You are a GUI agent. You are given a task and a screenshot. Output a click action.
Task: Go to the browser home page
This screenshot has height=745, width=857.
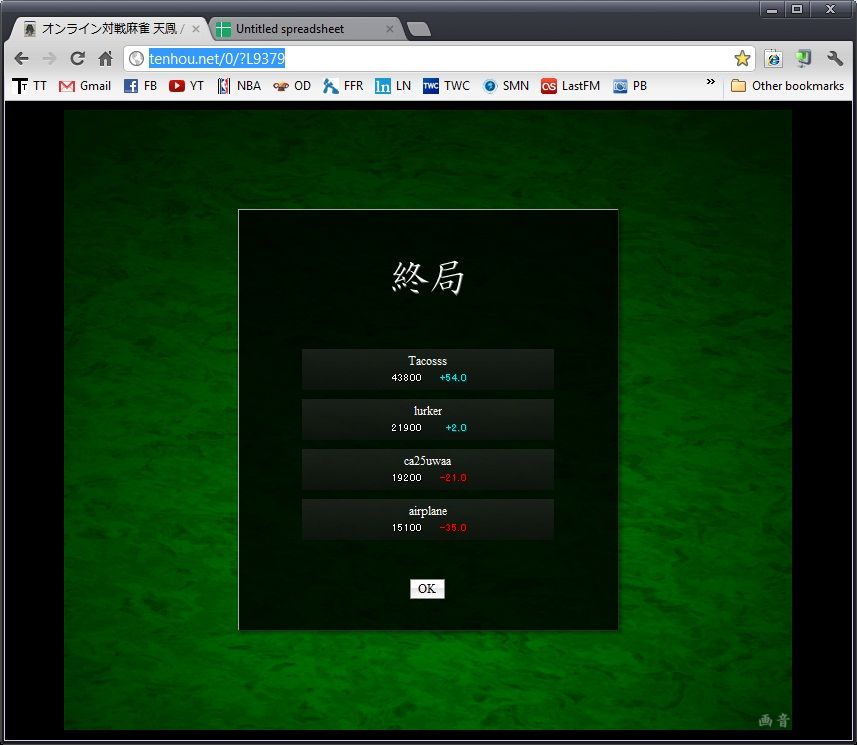click(105, 58)
